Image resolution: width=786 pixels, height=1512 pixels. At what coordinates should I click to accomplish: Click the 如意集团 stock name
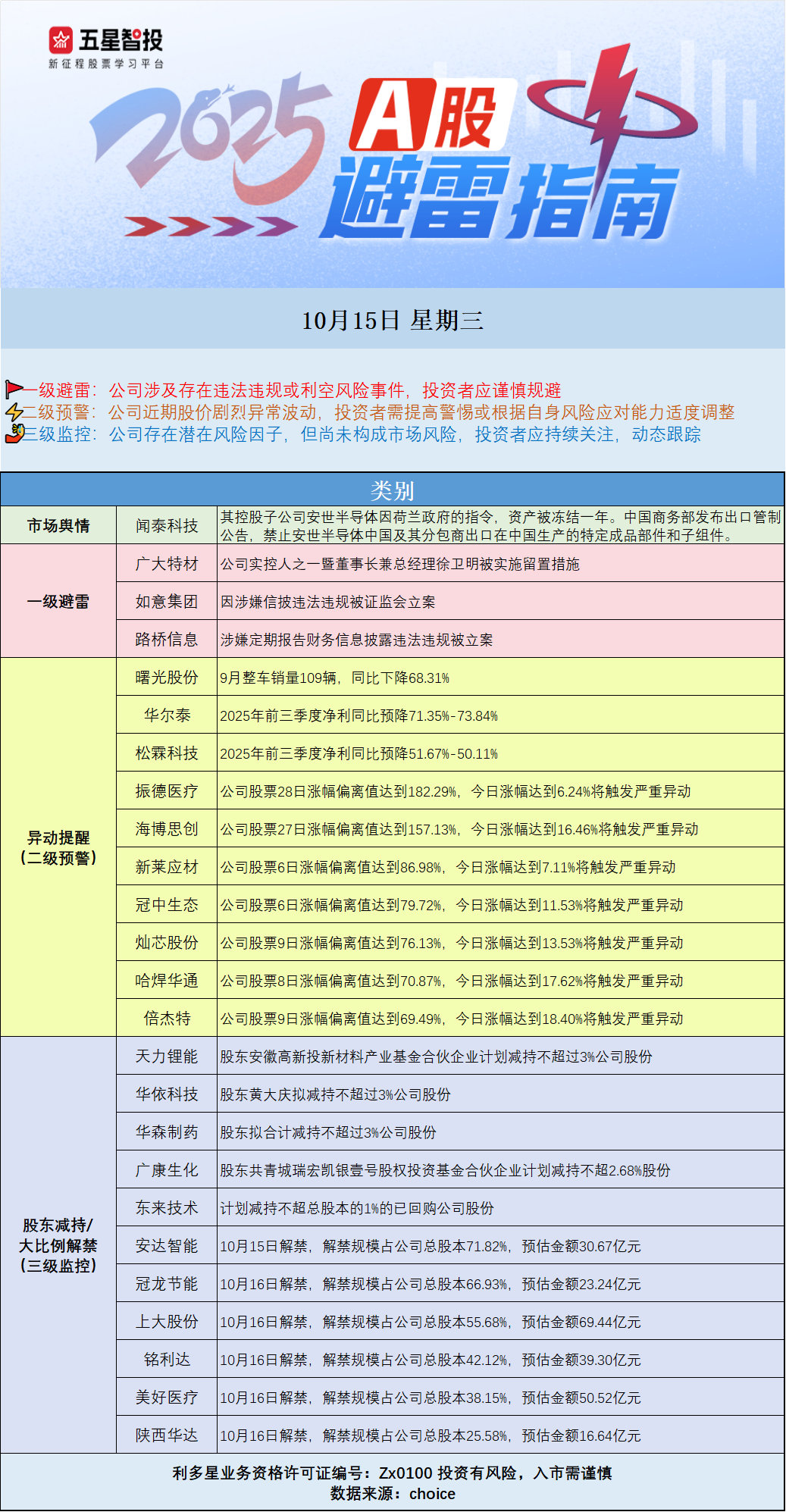click(x=167, y=602)
